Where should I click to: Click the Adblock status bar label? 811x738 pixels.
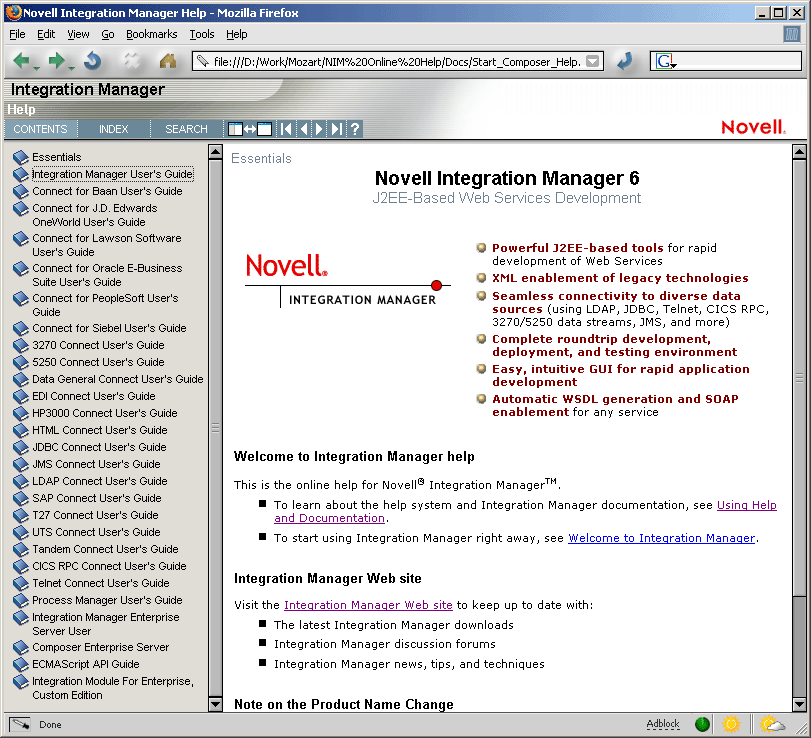pyautogui.click(x=663, y=724)
